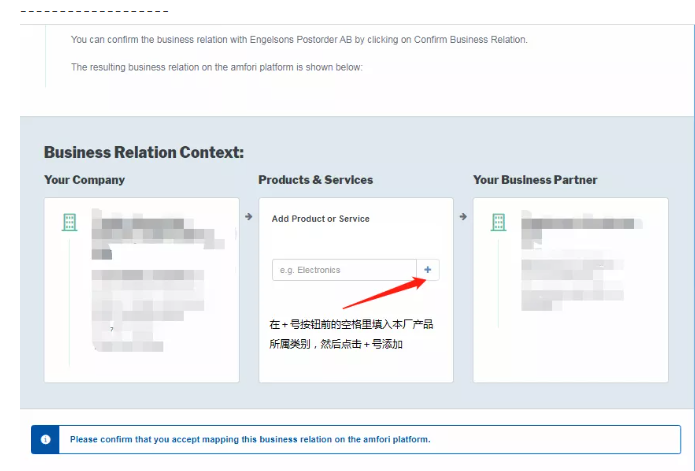The width and height of the screenshot is (695, 471).
Task: Focus the 'e.g. Electronics' product input field
Action: [343, 270]
